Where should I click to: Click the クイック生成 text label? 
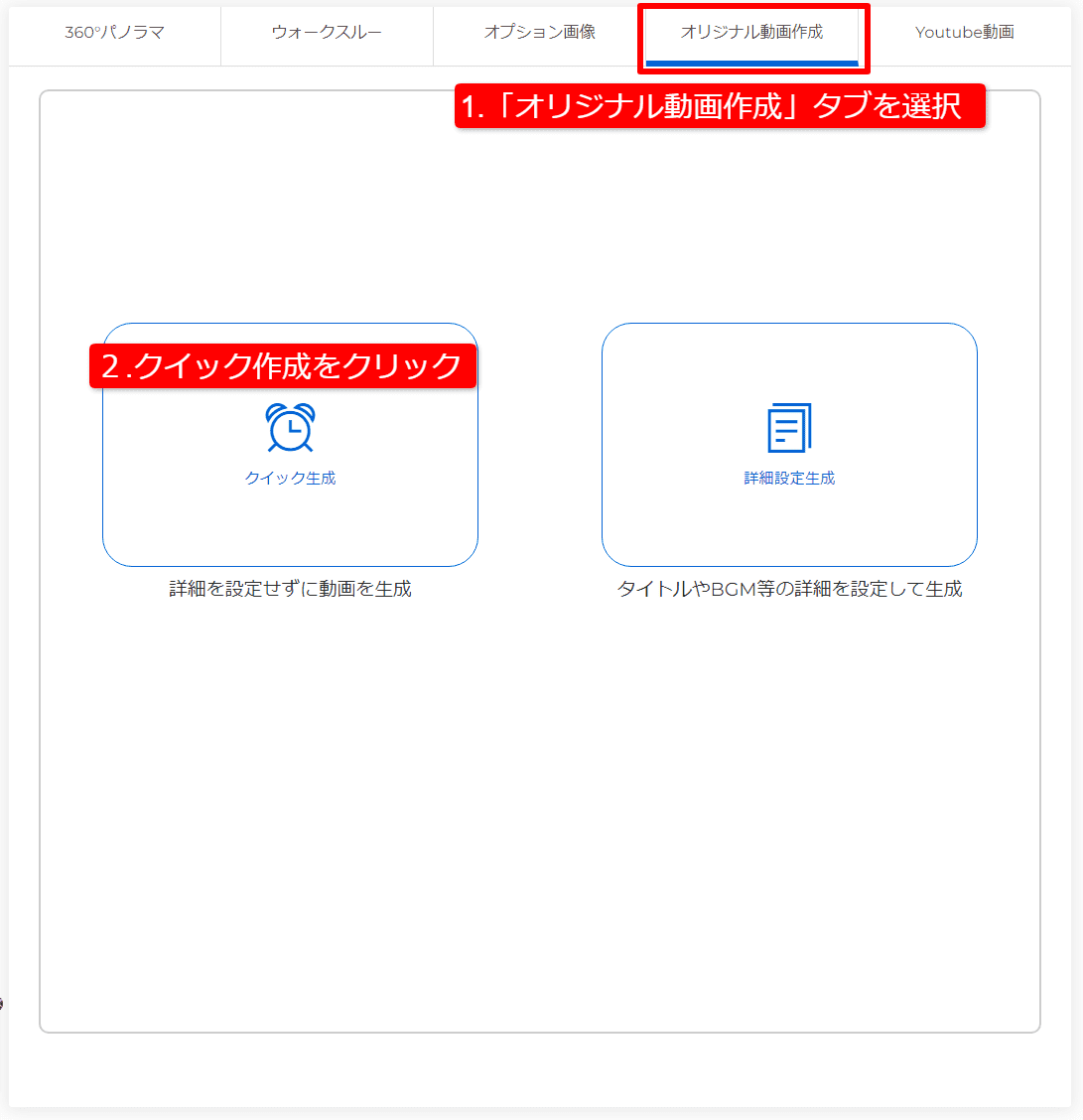point(290,479)
